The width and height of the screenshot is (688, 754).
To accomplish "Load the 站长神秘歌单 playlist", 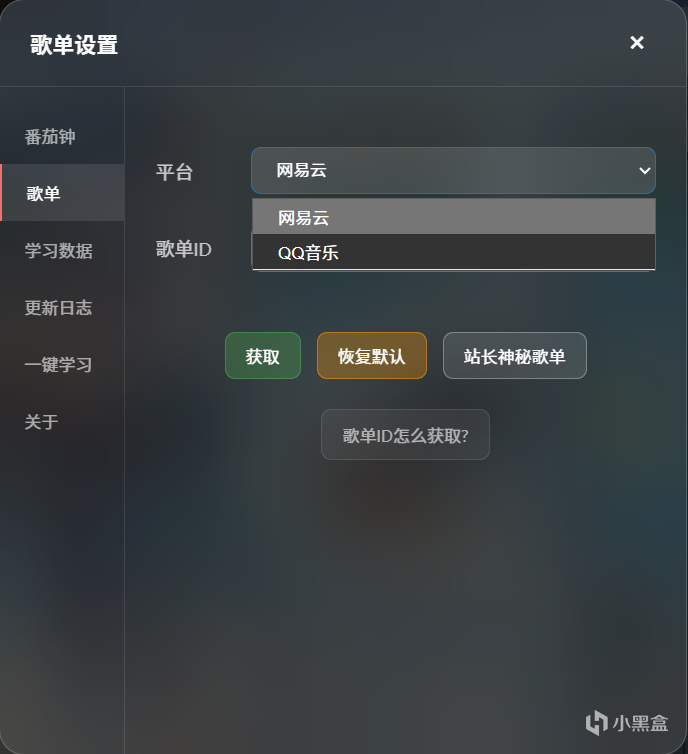I will tap(515, 356).
